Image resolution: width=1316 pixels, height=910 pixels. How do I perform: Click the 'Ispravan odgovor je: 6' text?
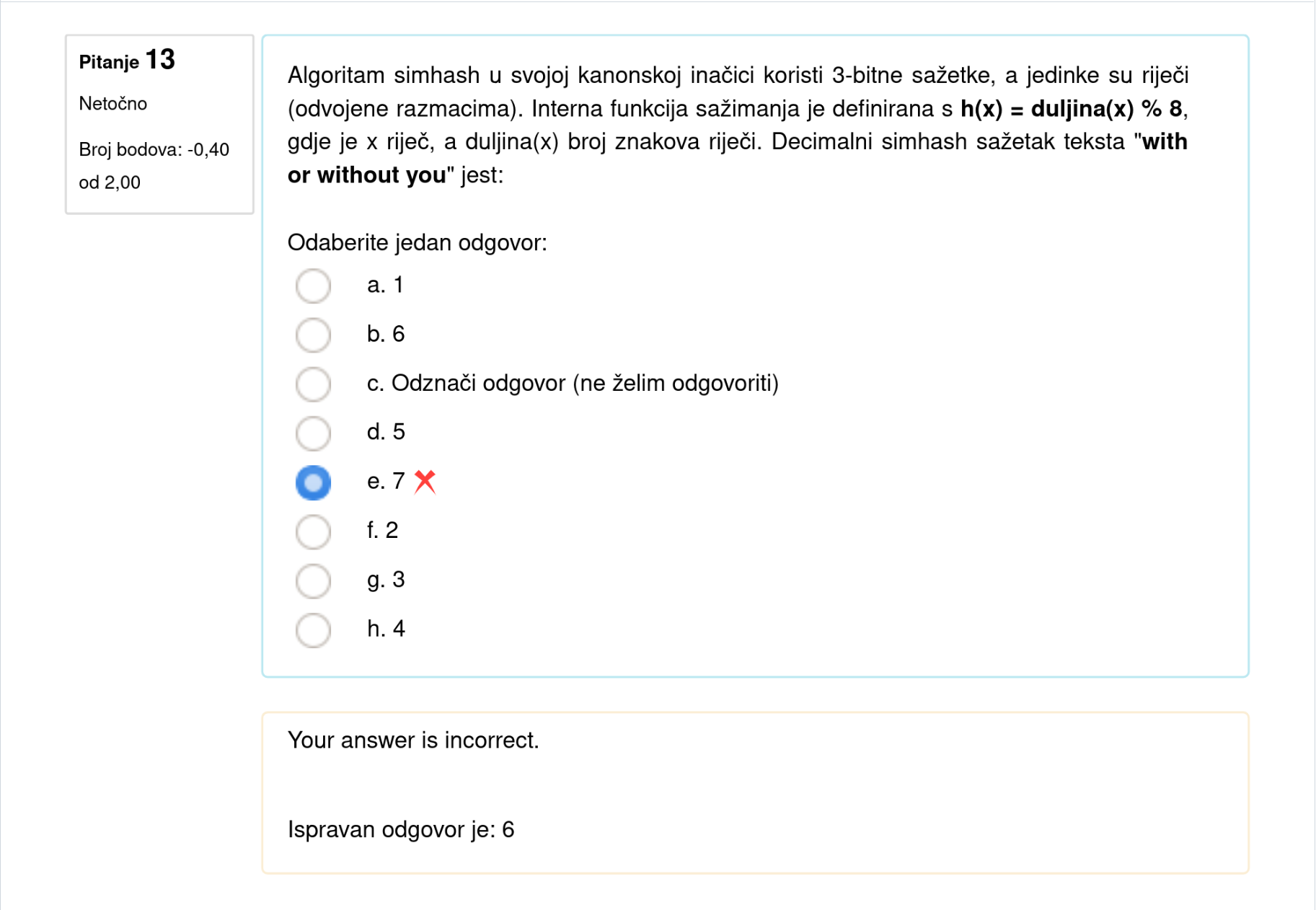pyautogui.click(x=401, y=830)
